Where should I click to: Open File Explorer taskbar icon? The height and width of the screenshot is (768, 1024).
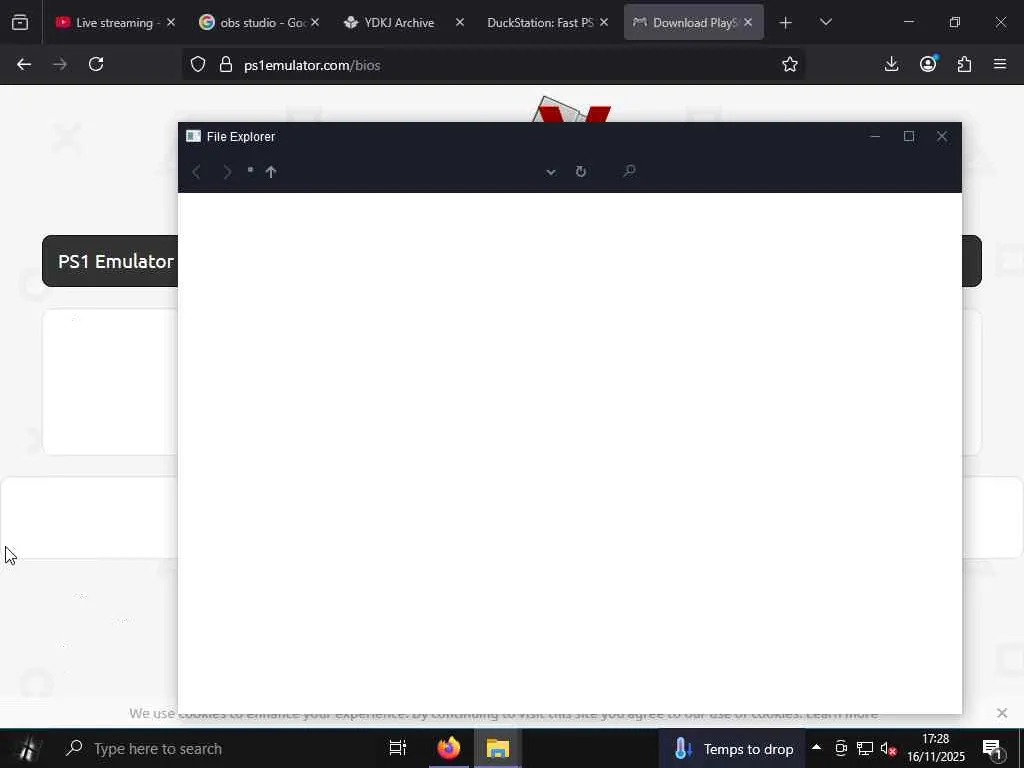tap(498, 748)
